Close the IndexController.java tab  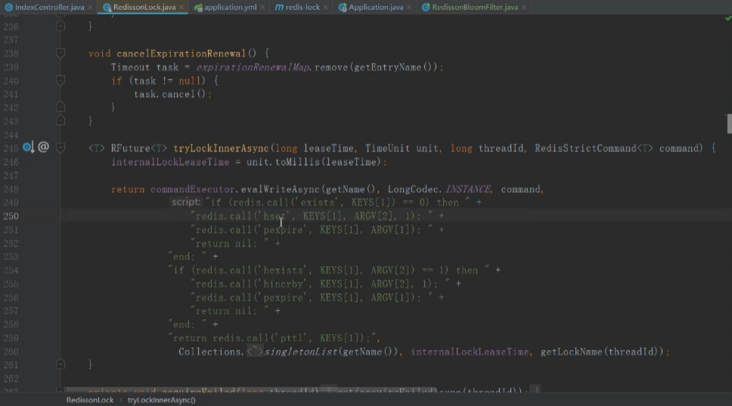(x=90, y=7)
